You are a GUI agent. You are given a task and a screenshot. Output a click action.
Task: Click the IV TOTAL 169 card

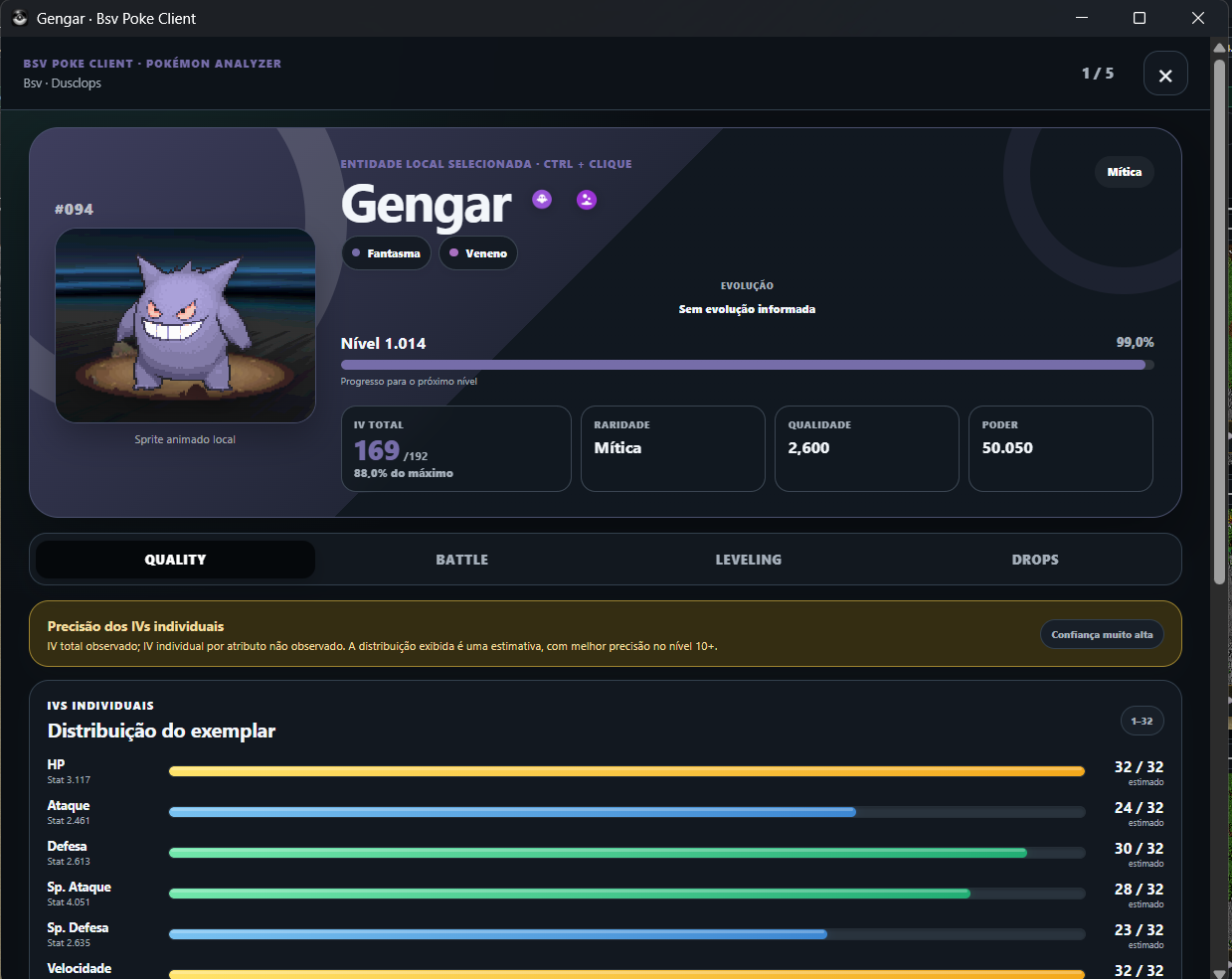456,448
